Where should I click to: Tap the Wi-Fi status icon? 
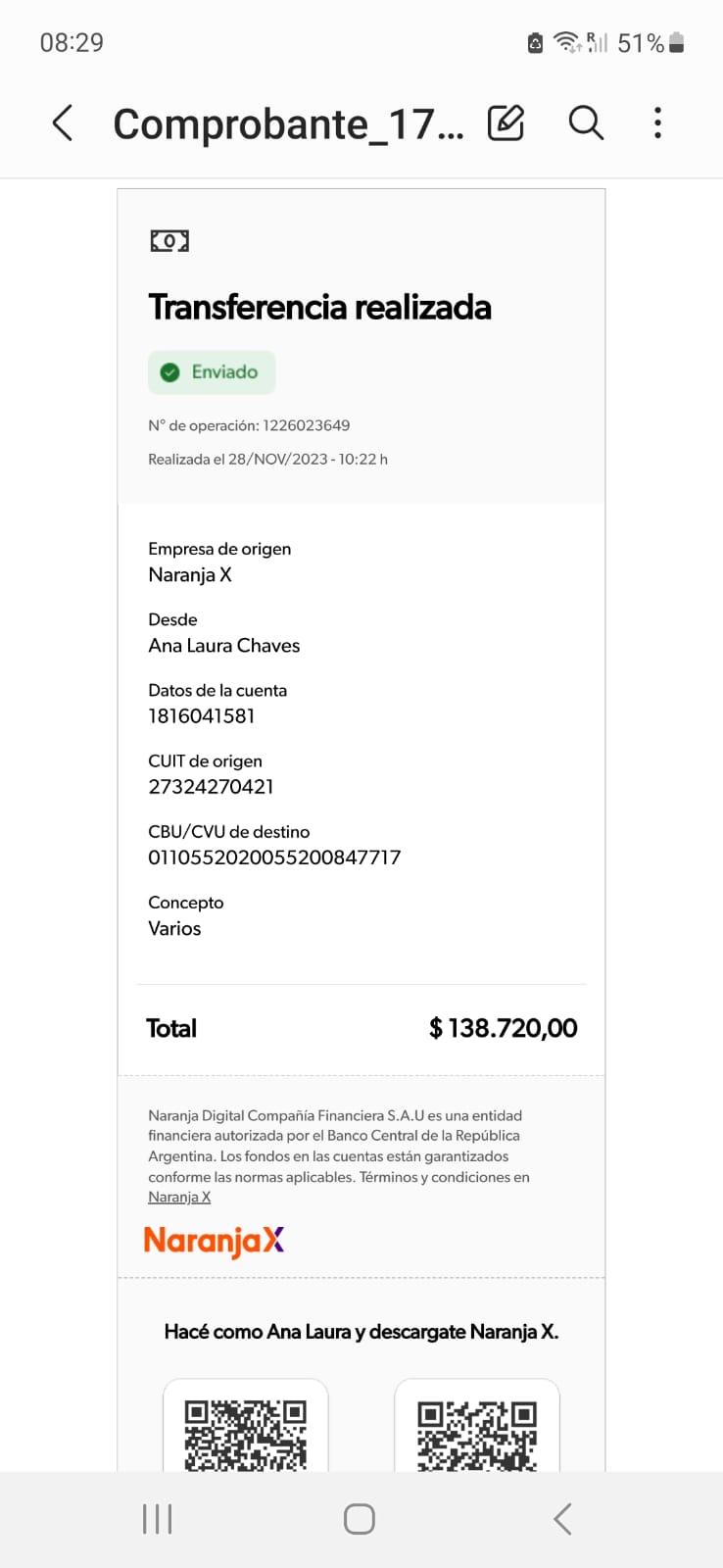pyautogui.click(x=566, y=42)
